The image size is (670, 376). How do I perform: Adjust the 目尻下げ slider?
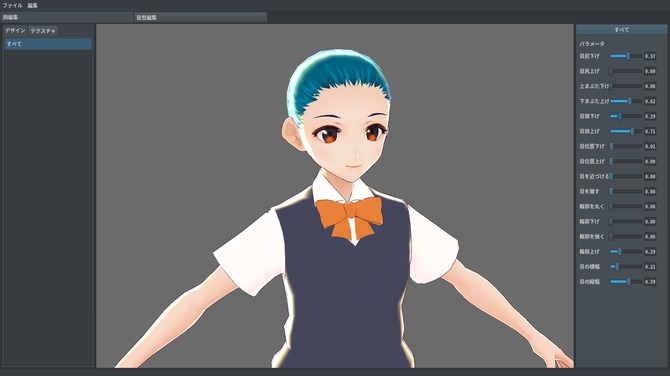coord(626,56)
